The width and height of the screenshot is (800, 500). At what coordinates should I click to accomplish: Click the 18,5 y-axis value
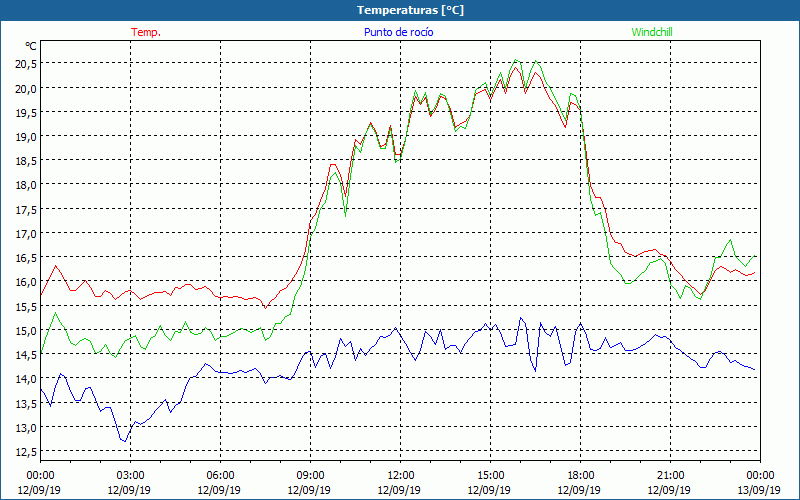coord(26,161)
